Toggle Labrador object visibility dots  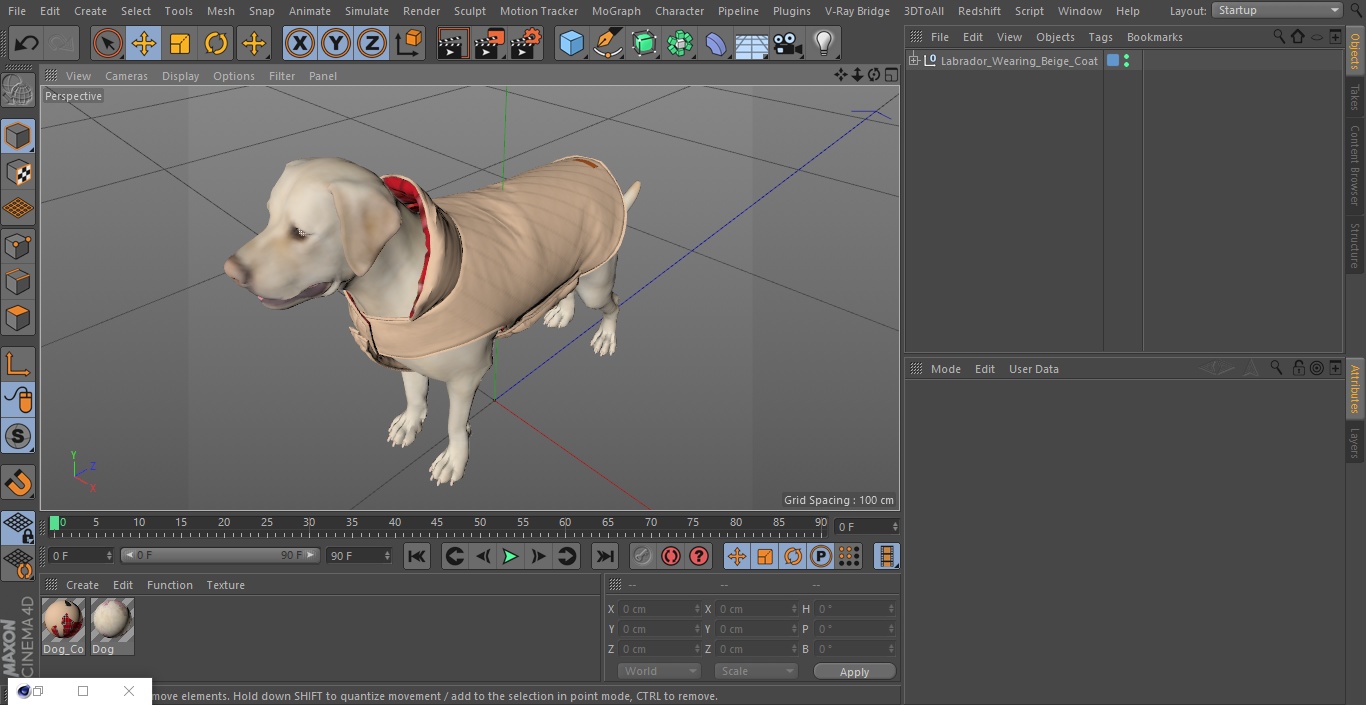pyautogui.click(x=1127, y=61)
